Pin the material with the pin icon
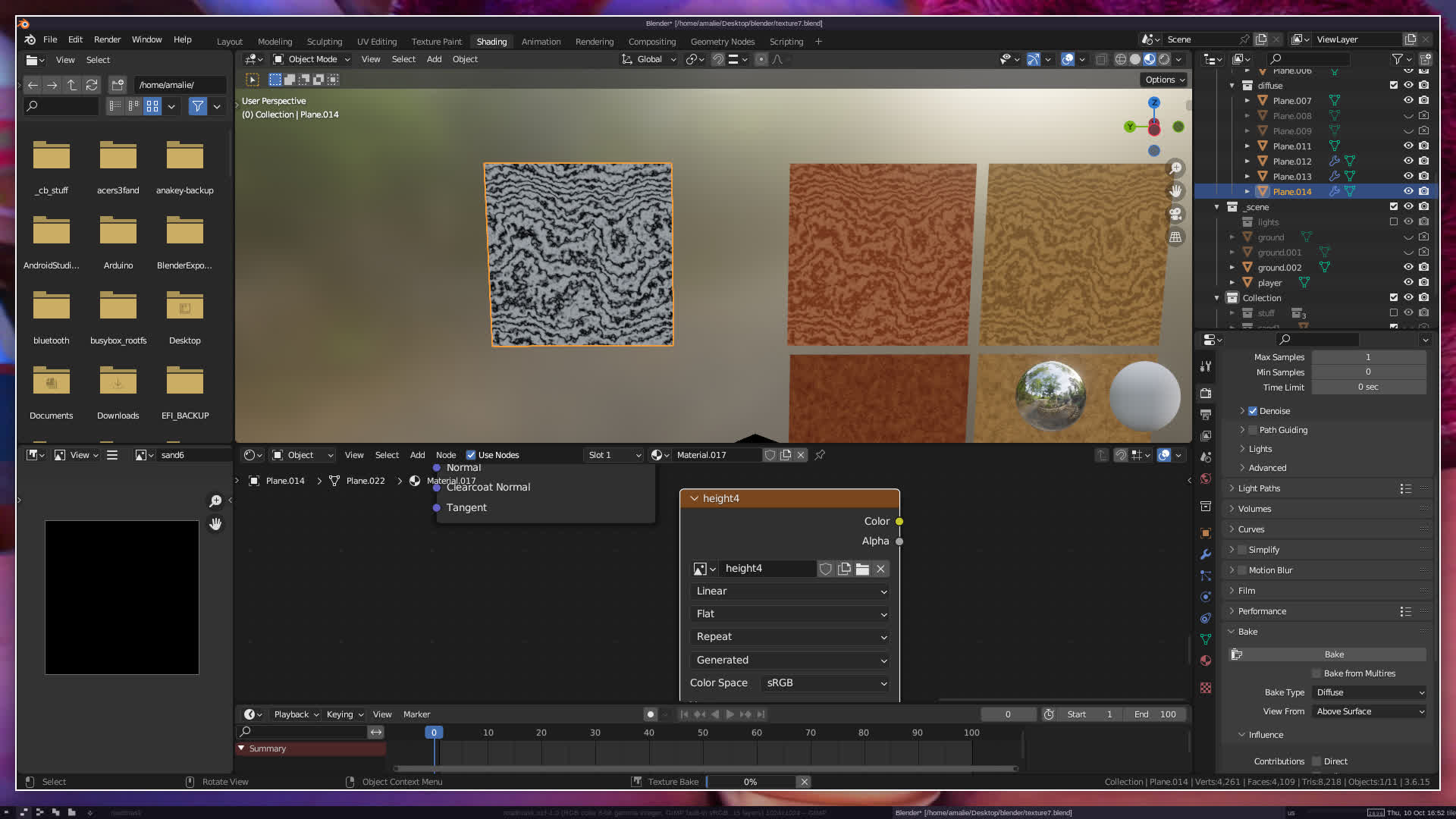Screen dimensions: 1456x819 820,455
